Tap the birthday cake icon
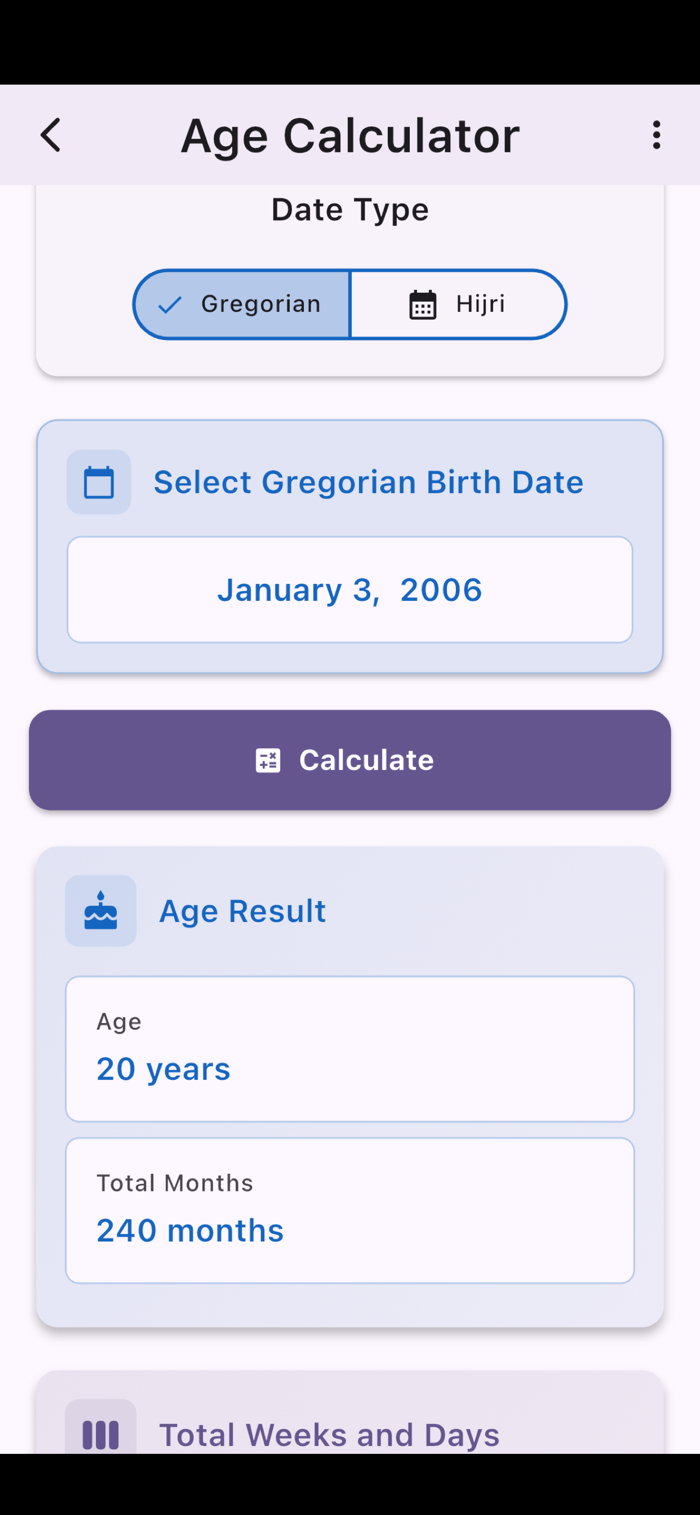Viewport: 700px width, 1515px height. click(x=101, y=911)
